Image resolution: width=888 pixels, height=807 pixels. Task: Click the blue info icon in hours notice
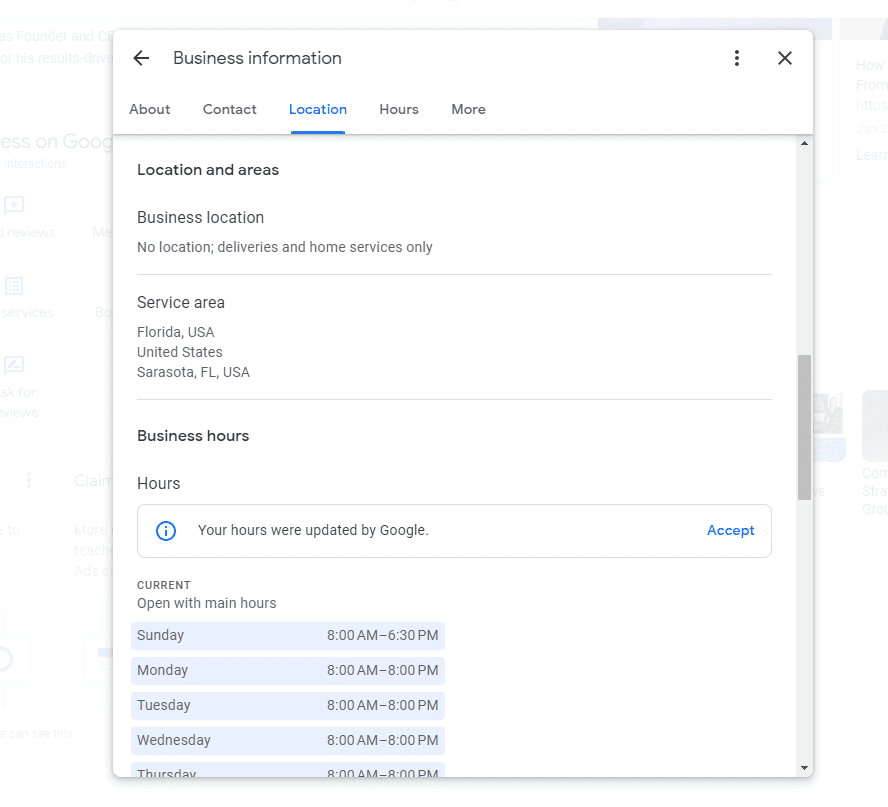pyautogui.click(x=165, y=530)
